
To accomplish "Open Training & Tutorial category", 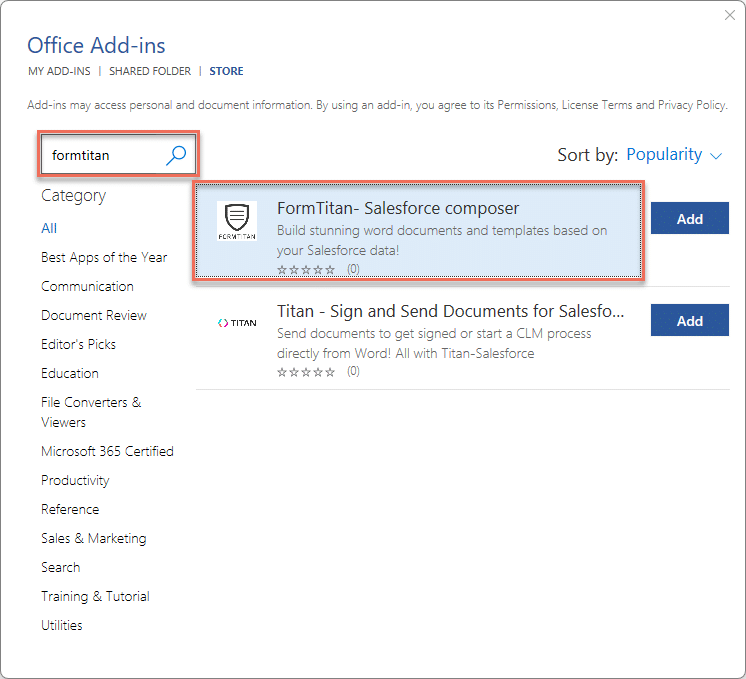I will pos(95,597).
